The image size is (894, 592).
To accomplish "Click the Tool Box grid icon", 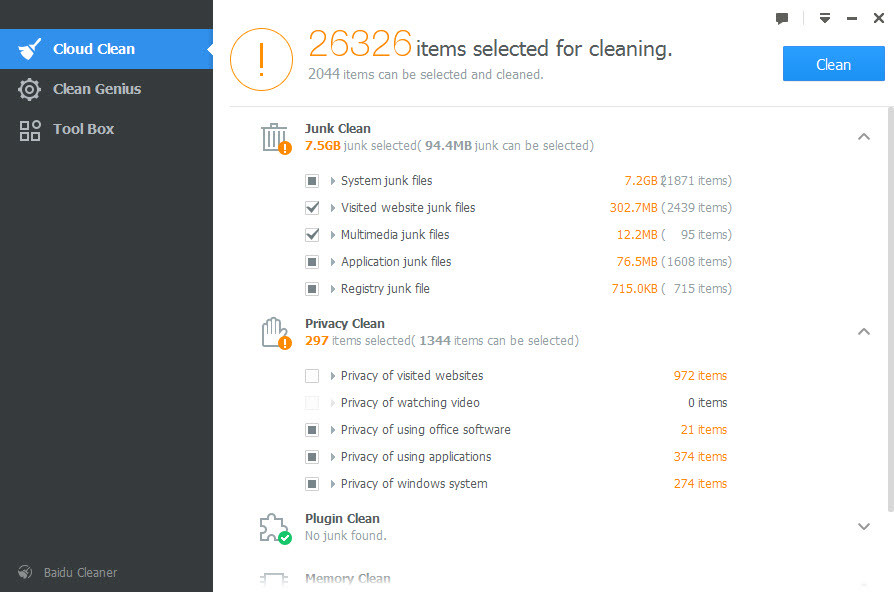I will pyautogui.click(x=30, y=130).
